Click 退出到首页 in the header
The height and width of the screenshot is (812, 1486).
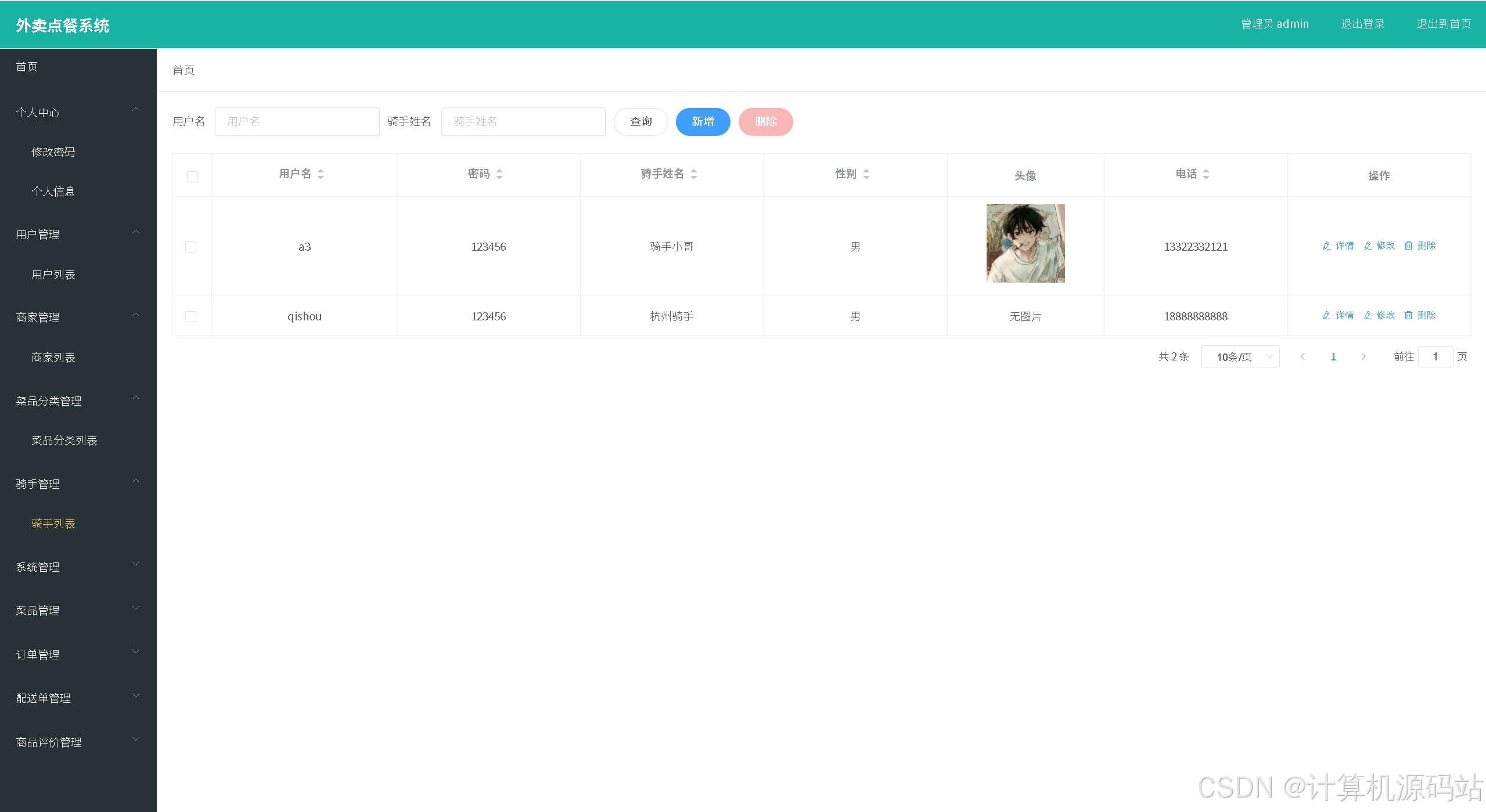[x=1443, y=24]
